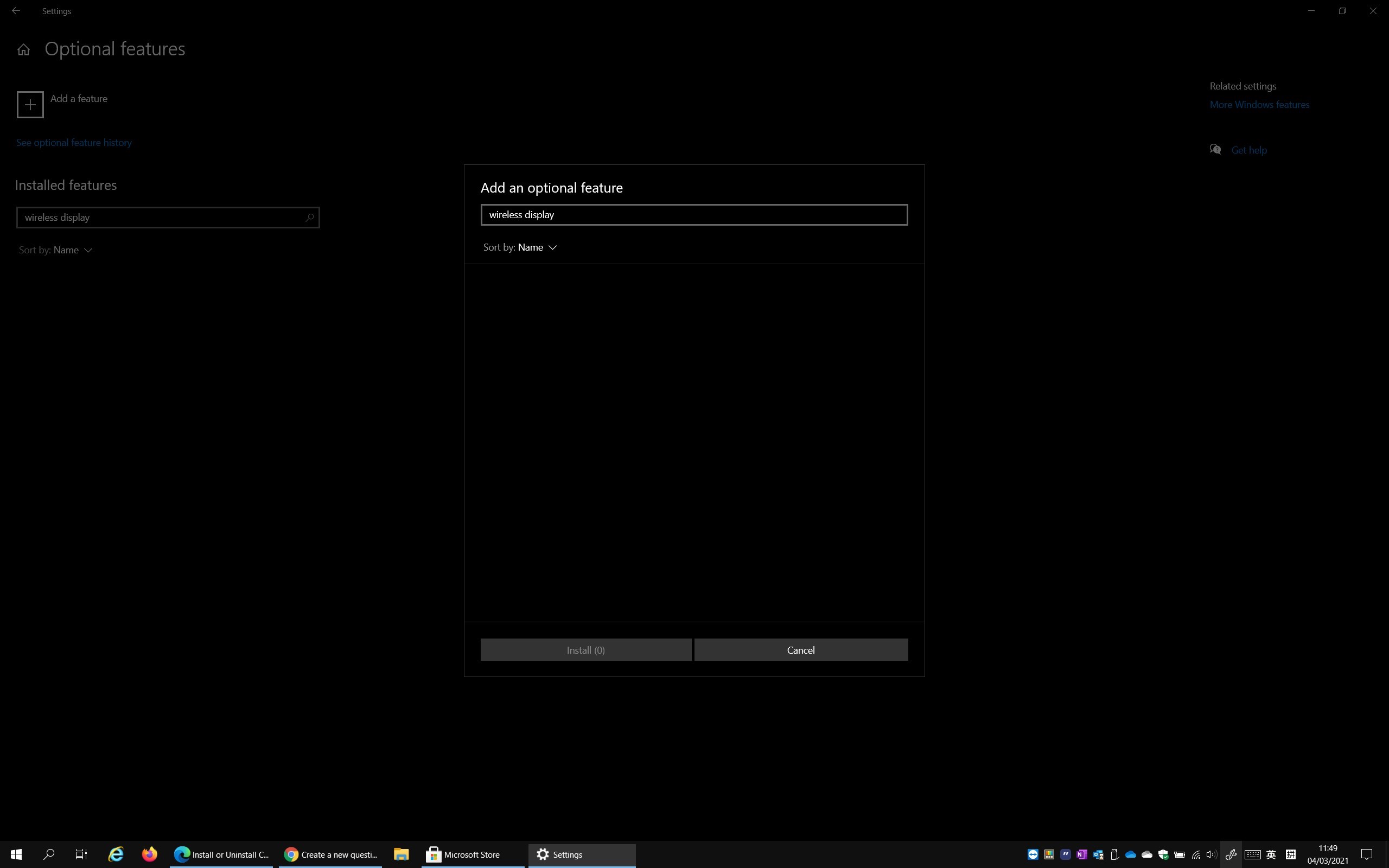Go to Settings home via house icon
The height and width of the screenshot is (868, 1389).
[23, 50]
